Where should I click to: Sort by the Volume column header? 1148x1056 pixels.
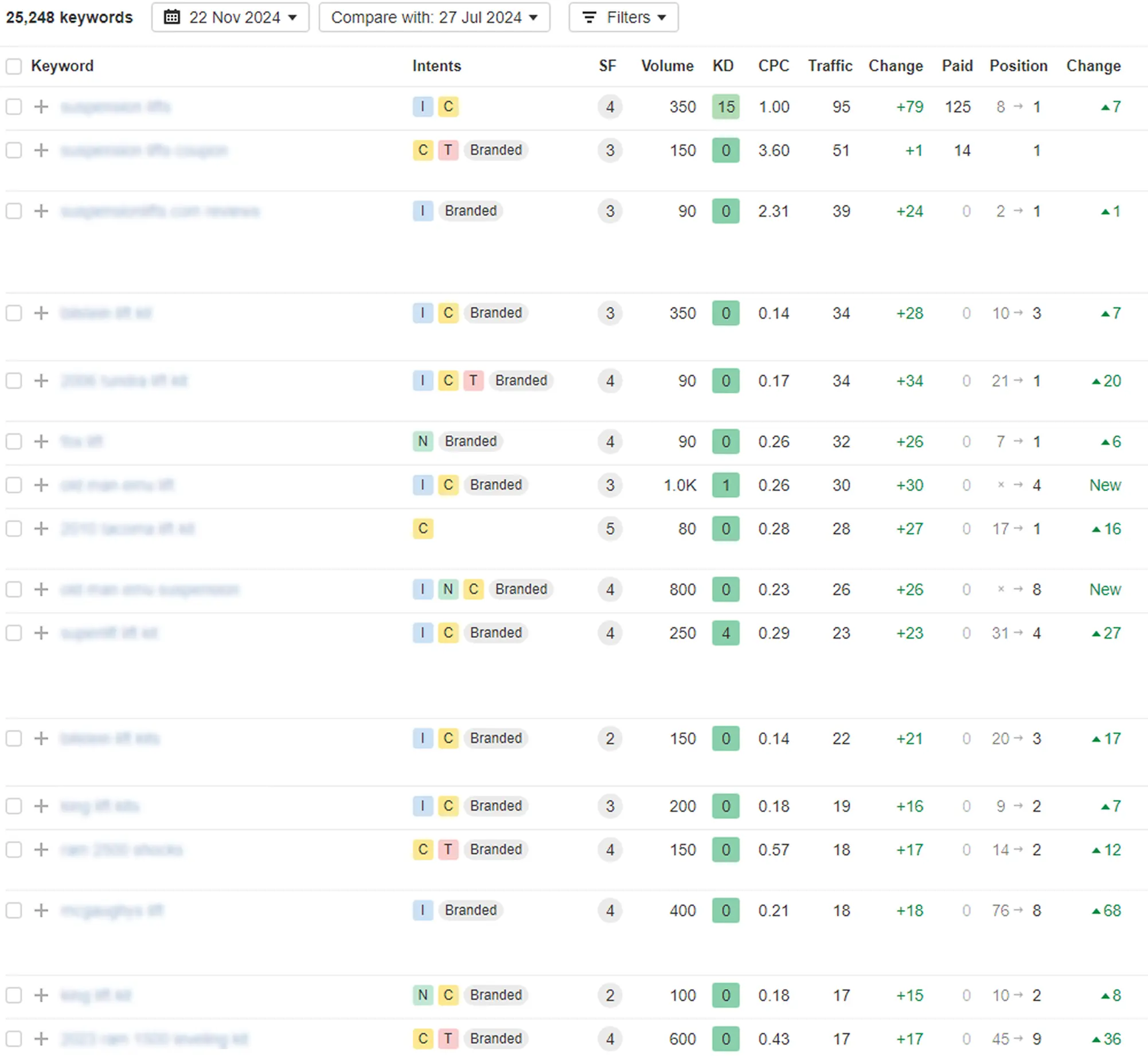point(667,66)
